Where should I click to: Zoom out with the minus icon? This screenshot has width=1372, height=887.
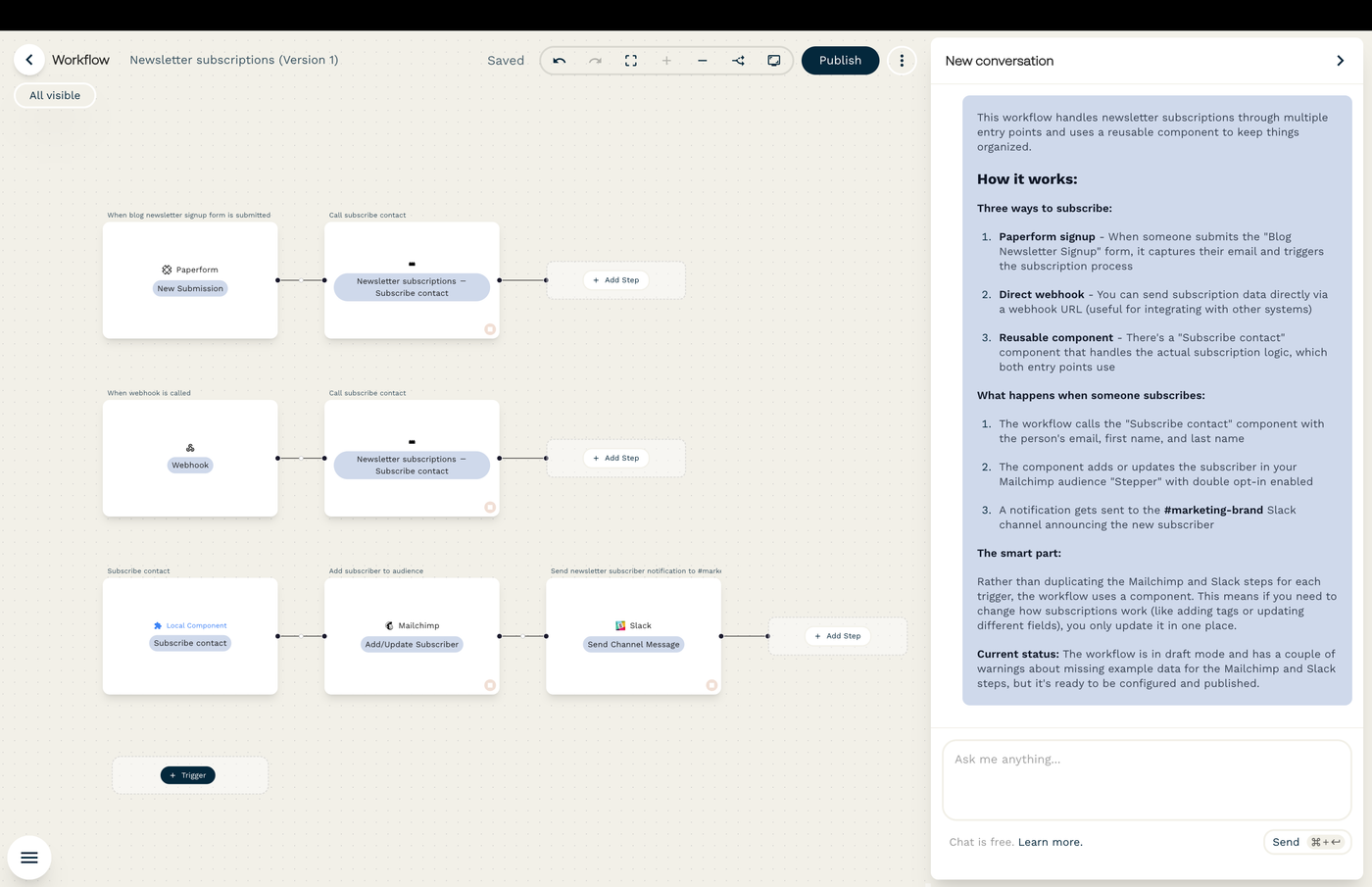pos(703,61)
